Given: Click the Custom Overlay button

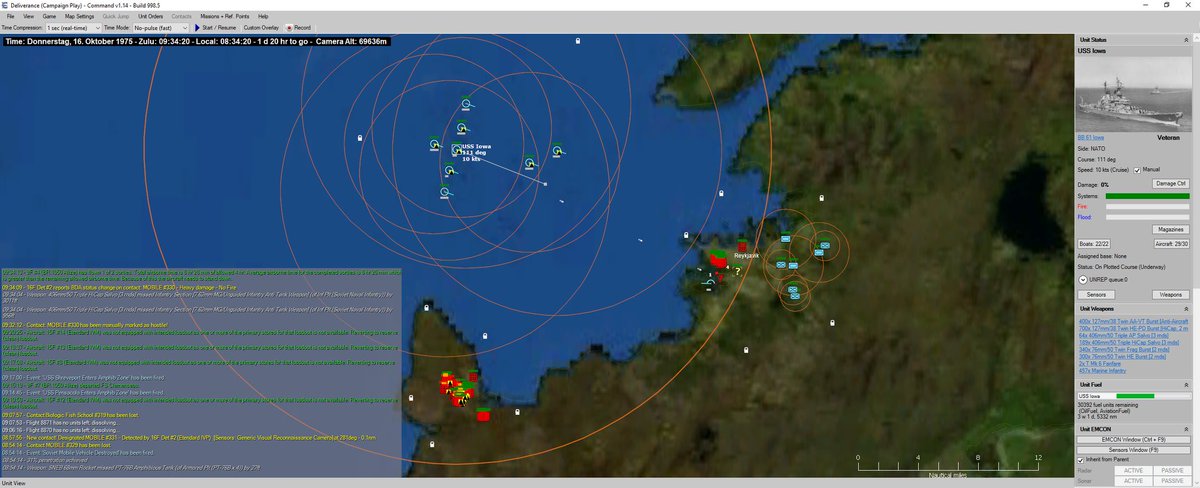Looking at the screenshot, I should pos(261,28).
